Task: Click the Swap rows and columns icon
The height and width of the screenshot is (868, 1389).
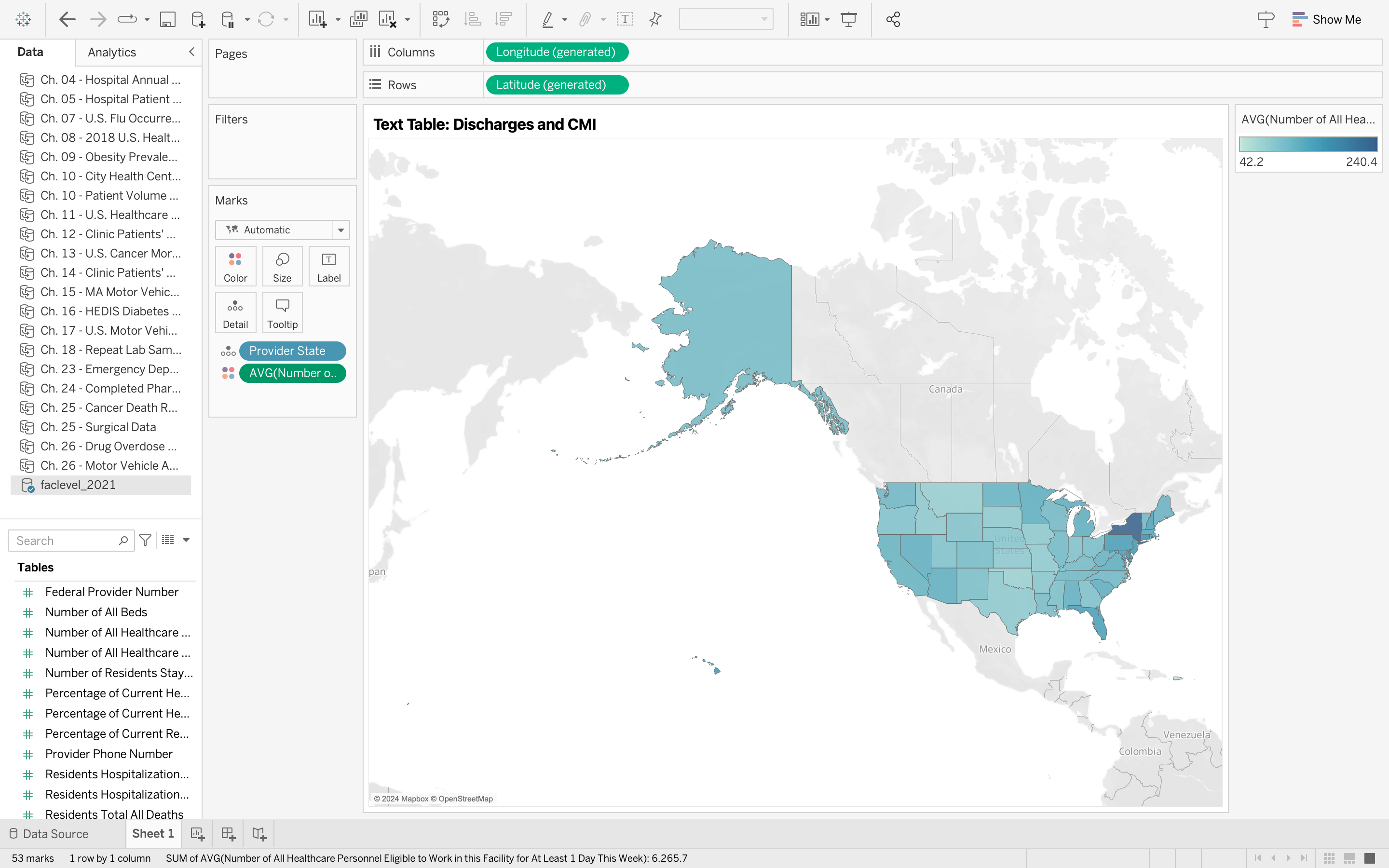Action: [x=440, y=19]
